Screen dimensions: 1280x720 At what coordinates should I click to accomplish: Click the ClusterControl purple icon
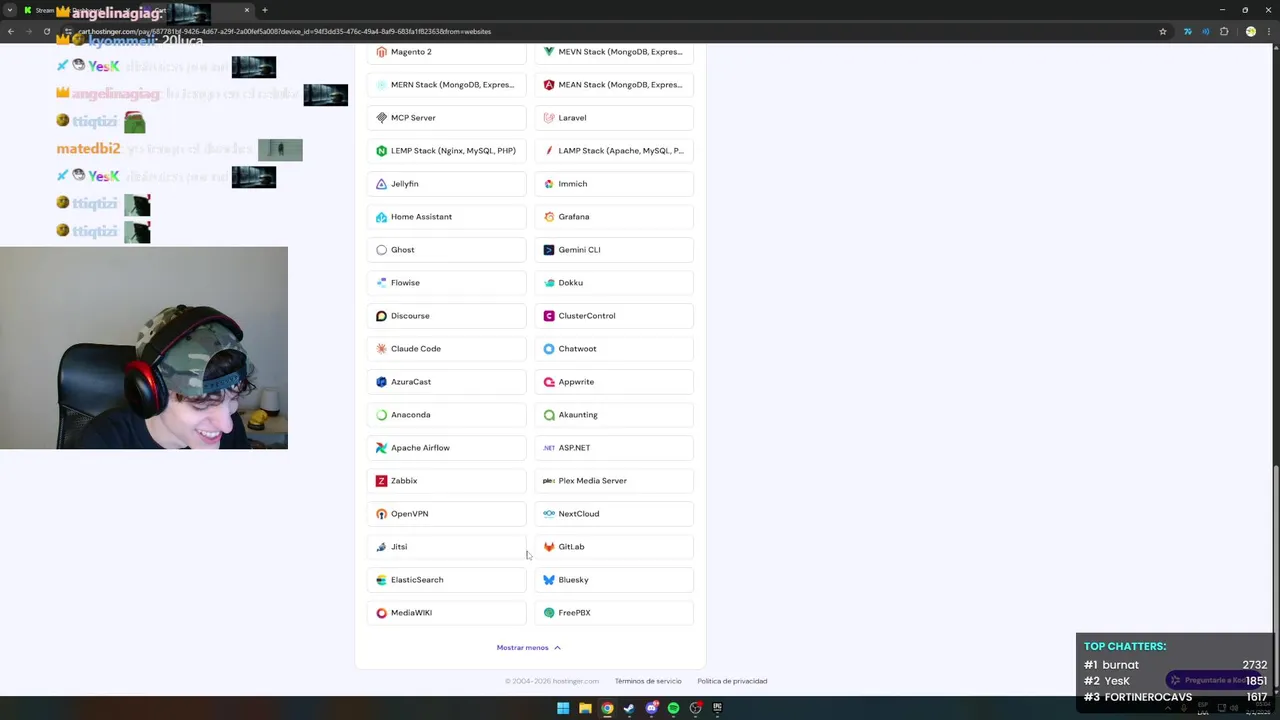click(x=549, y=316)
